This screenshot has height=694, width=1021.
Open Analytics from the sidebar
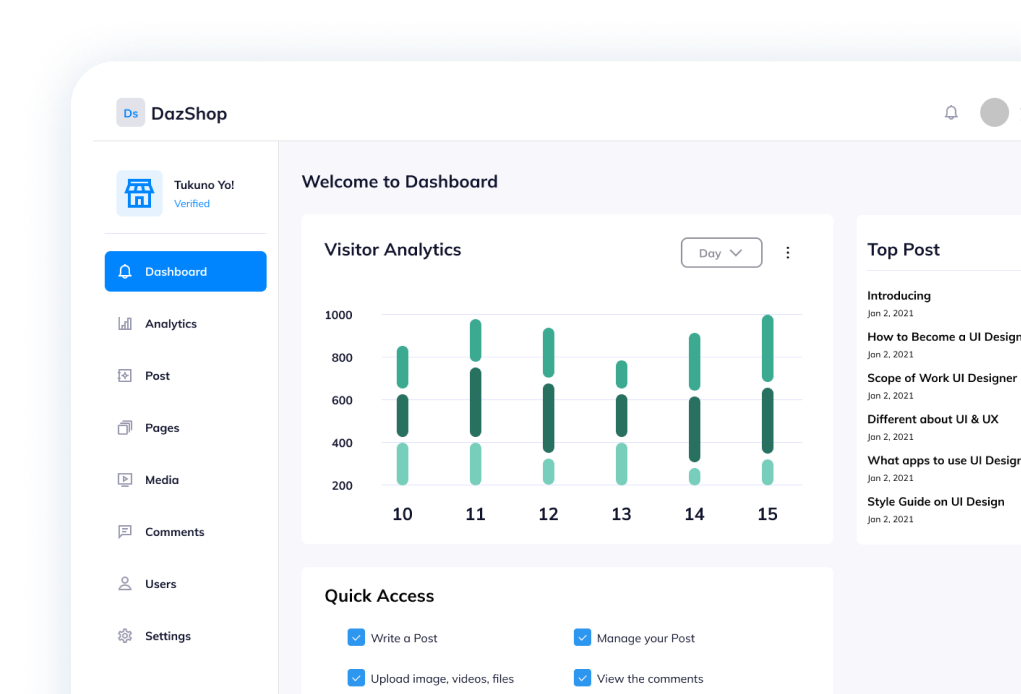point(170,324)
